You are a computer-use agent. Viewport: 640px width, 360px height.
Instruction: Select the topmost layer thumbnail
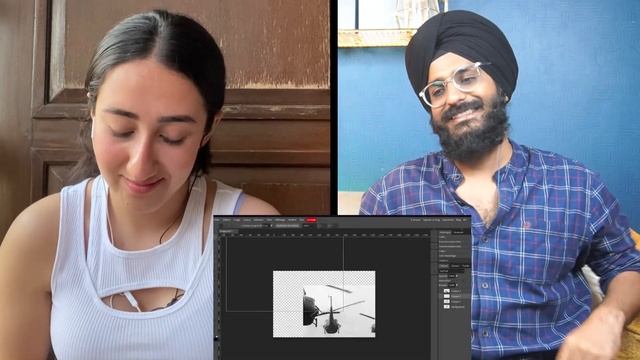[x=447, y=291]
